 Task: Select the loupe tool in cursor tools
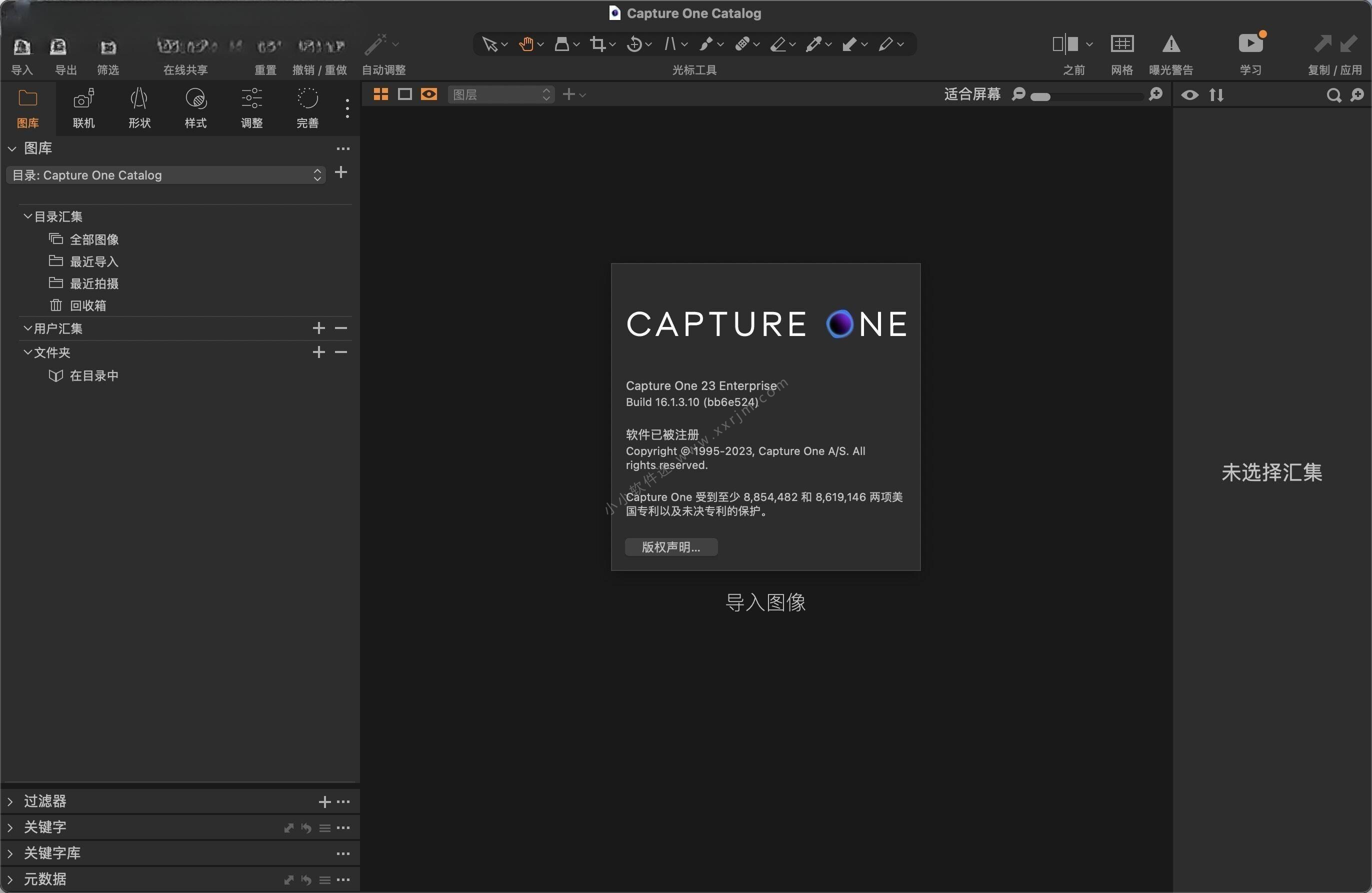pyautogui.click(x=561, y=44)
